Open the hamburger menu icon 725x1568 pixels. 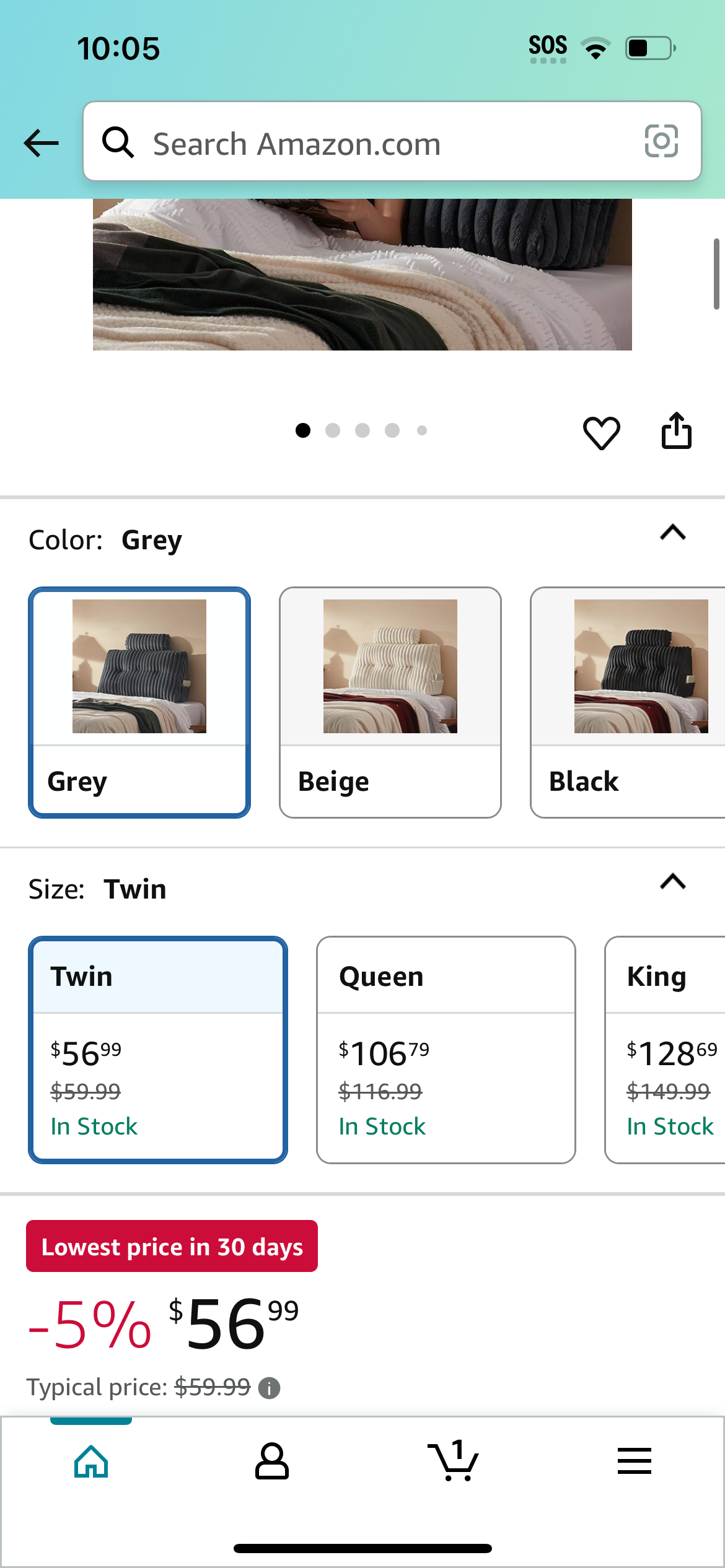point(635,1461)
